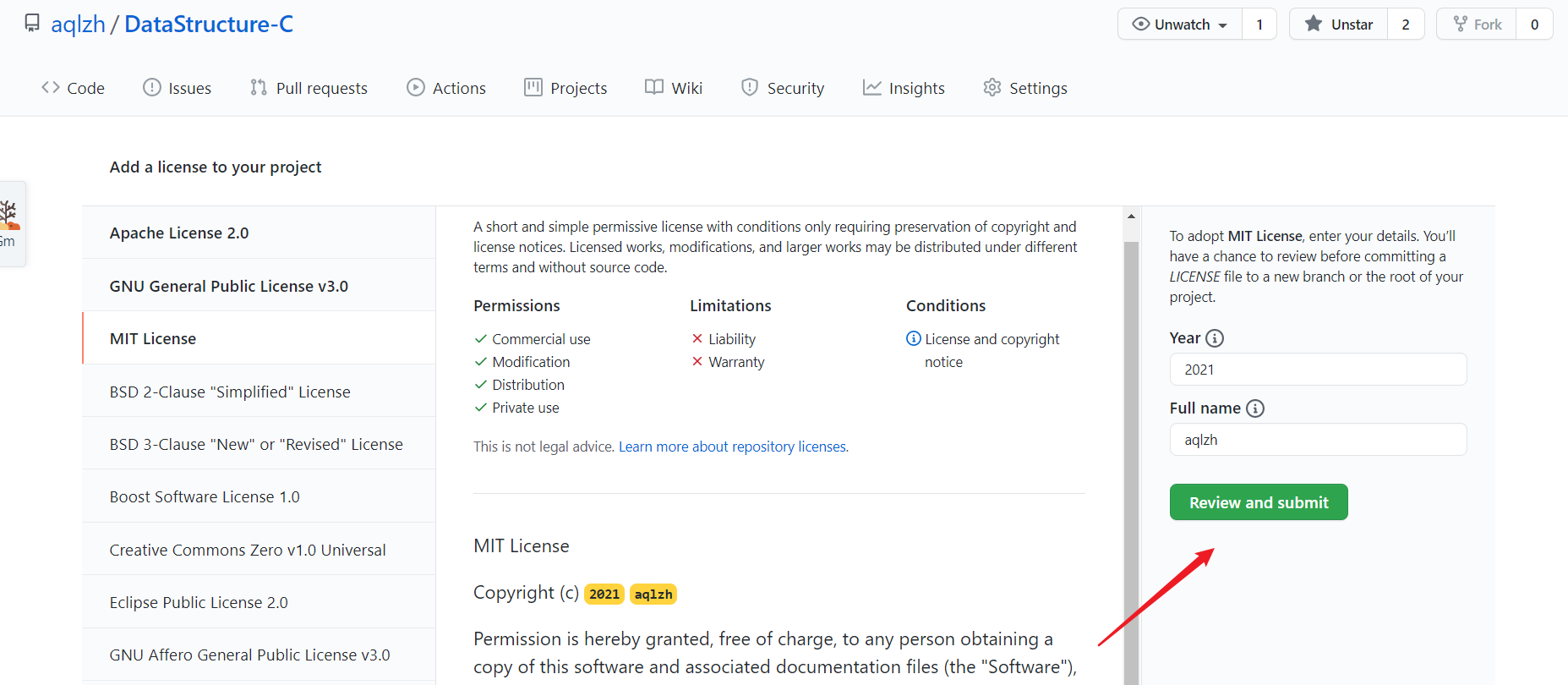The width and height of the screenshot is (1568, 685).
Task: Select BSD 2-Clause Simplified License
Action: tap(259, 392)
